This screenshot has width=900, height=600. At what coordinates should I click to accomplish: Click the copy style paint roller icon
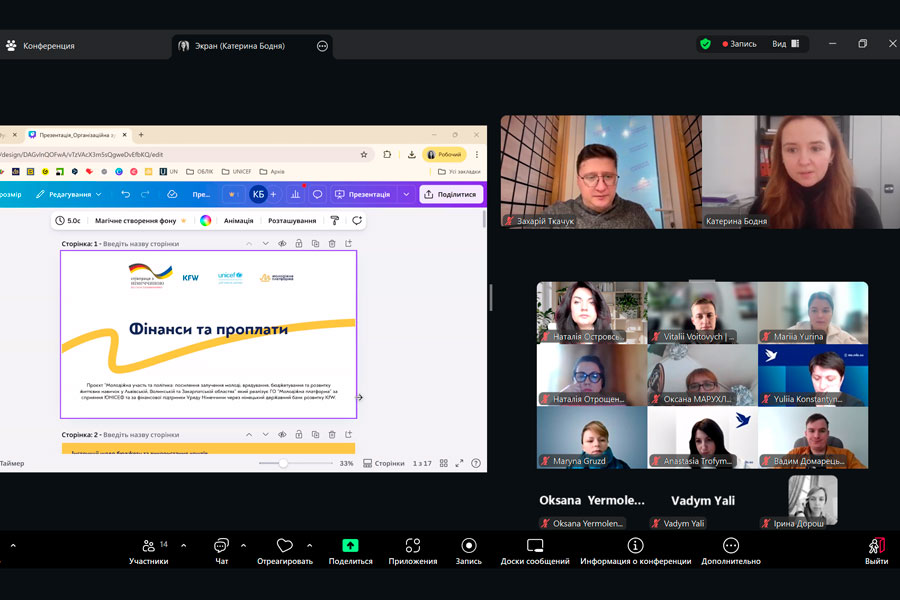click(x=335, y=220)
